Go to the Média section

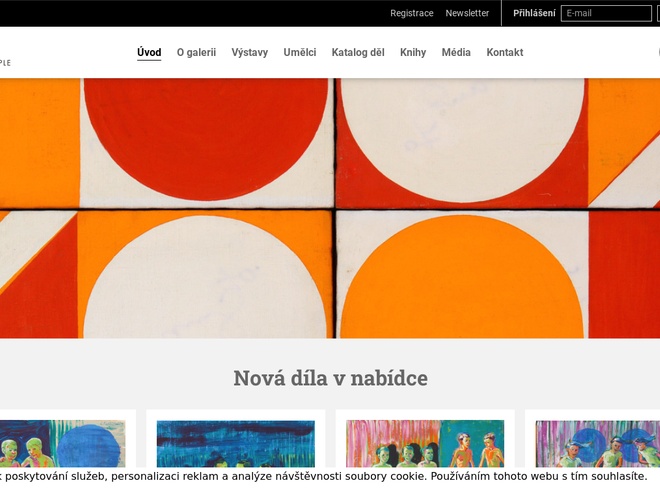tap(456, 53)
